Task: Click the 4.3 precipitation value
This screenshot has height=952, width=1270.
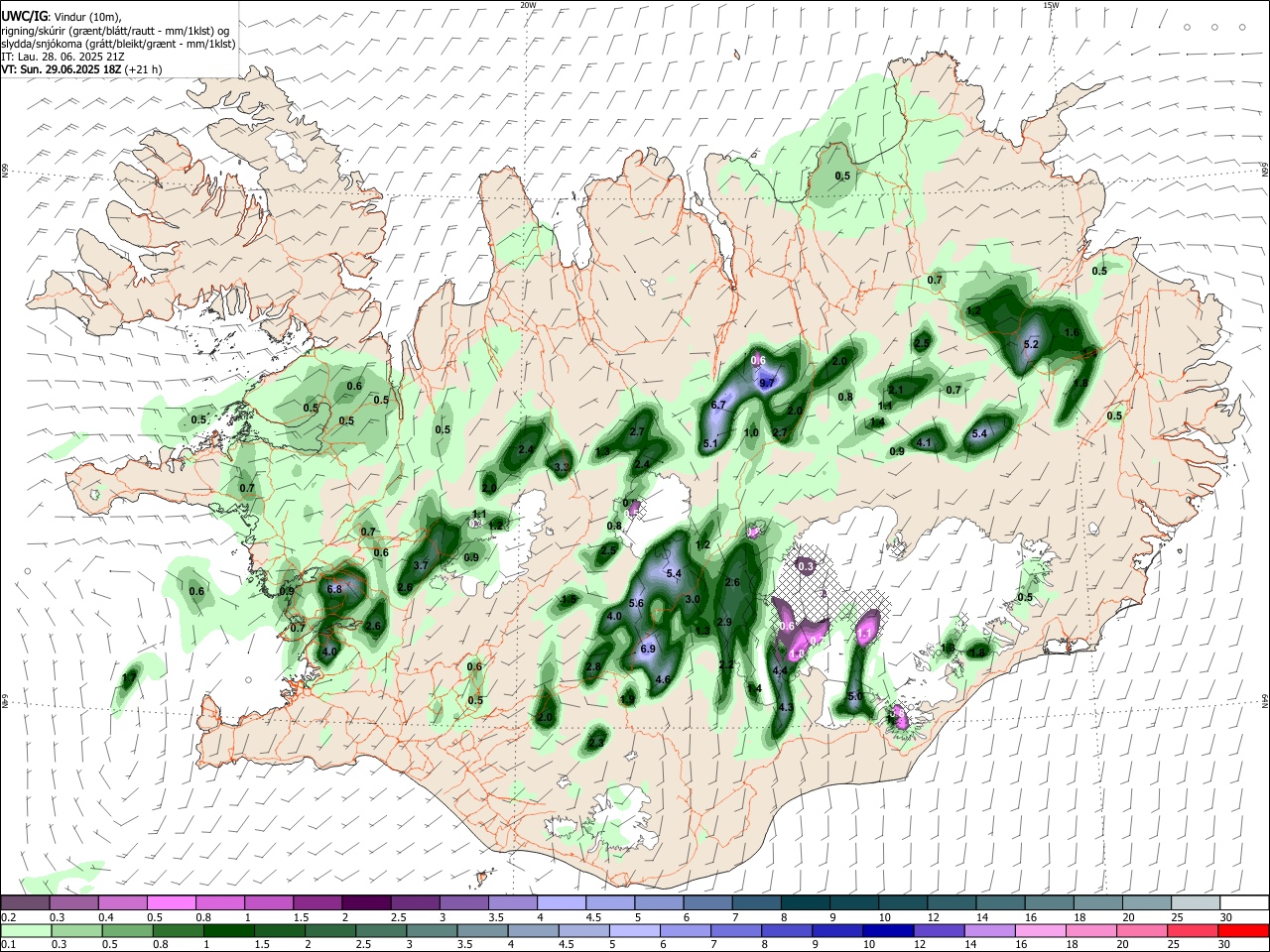Action: tap(786, 707)
